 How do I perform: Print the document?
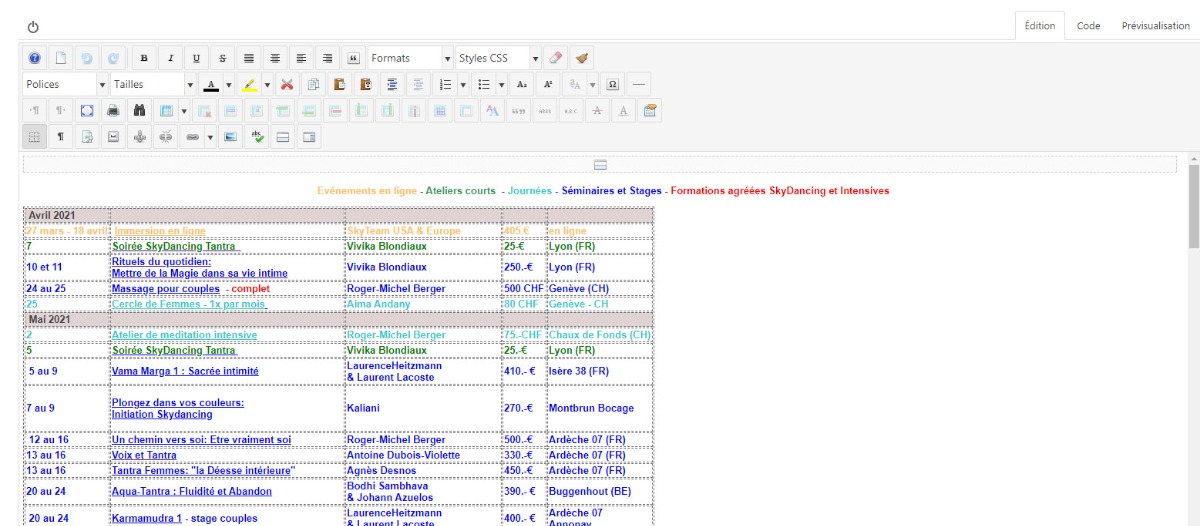click(113, 110)
